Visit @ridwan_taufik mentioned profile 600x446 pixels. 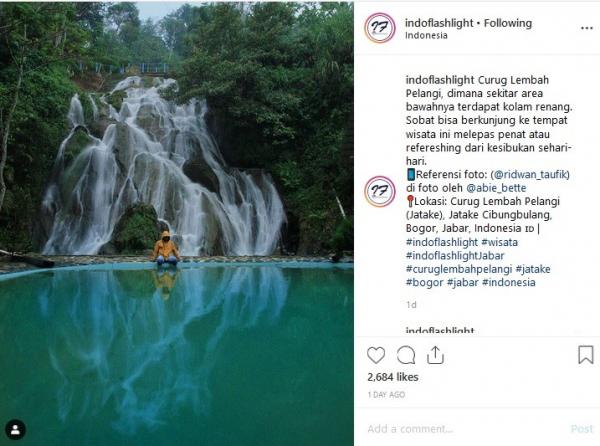click(x=531, y=174)
